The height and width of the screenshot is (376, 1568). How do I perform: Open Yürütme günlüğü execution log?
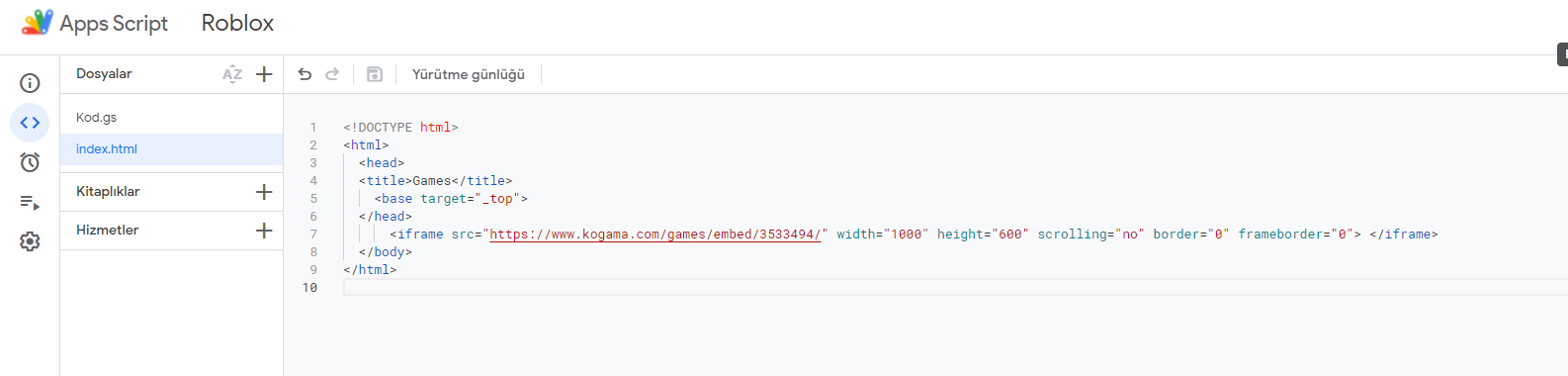pos(469,74)
